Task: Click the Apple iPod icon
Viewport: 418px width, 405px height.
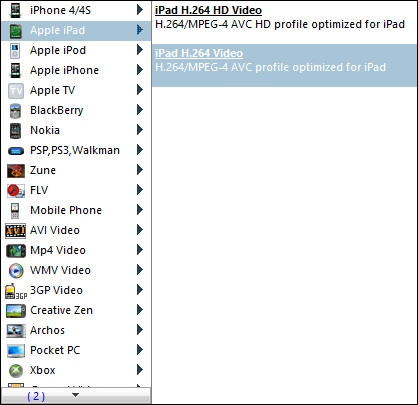Action: (x=15, y=50)
